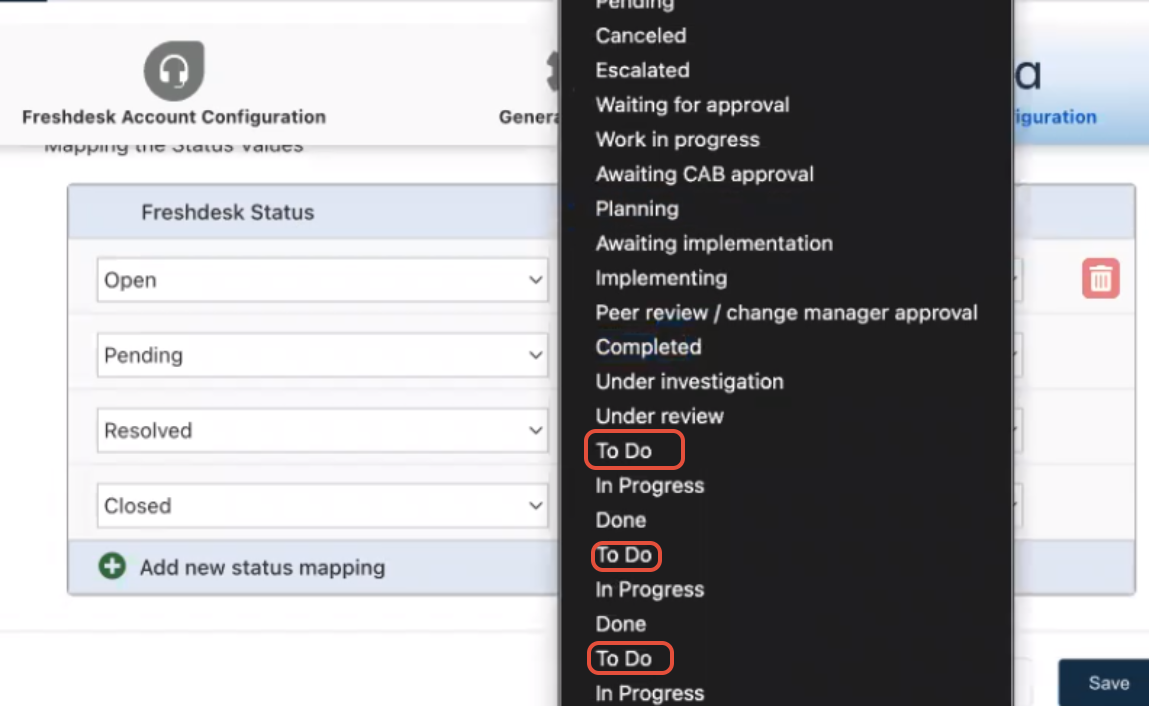Image resolution: width=1149 pixels, height=706 pixels.
Task: Select Under review status
Action: point(660,416)
